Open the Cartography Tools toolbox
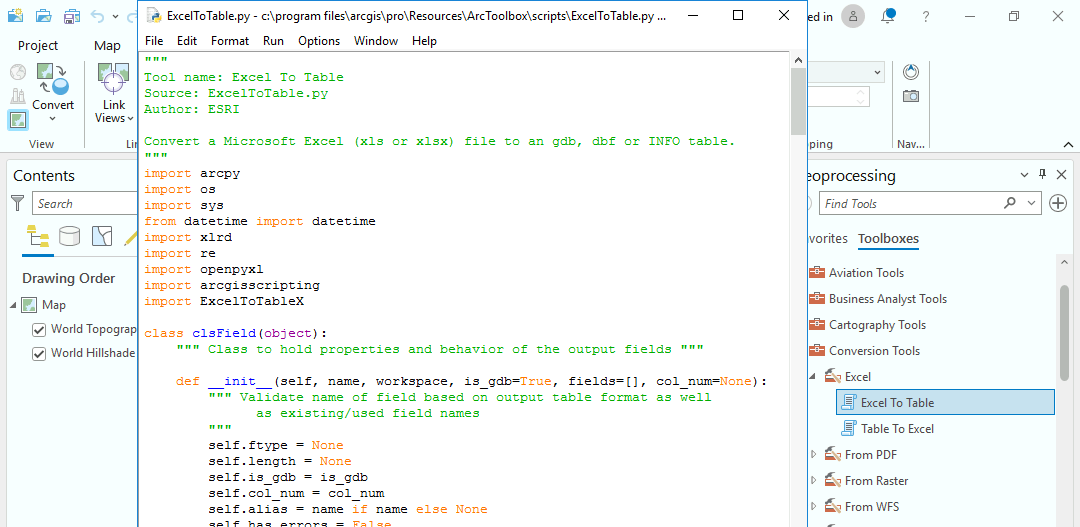This screenshot has width=1080, height=527. [x=878, y=324]
